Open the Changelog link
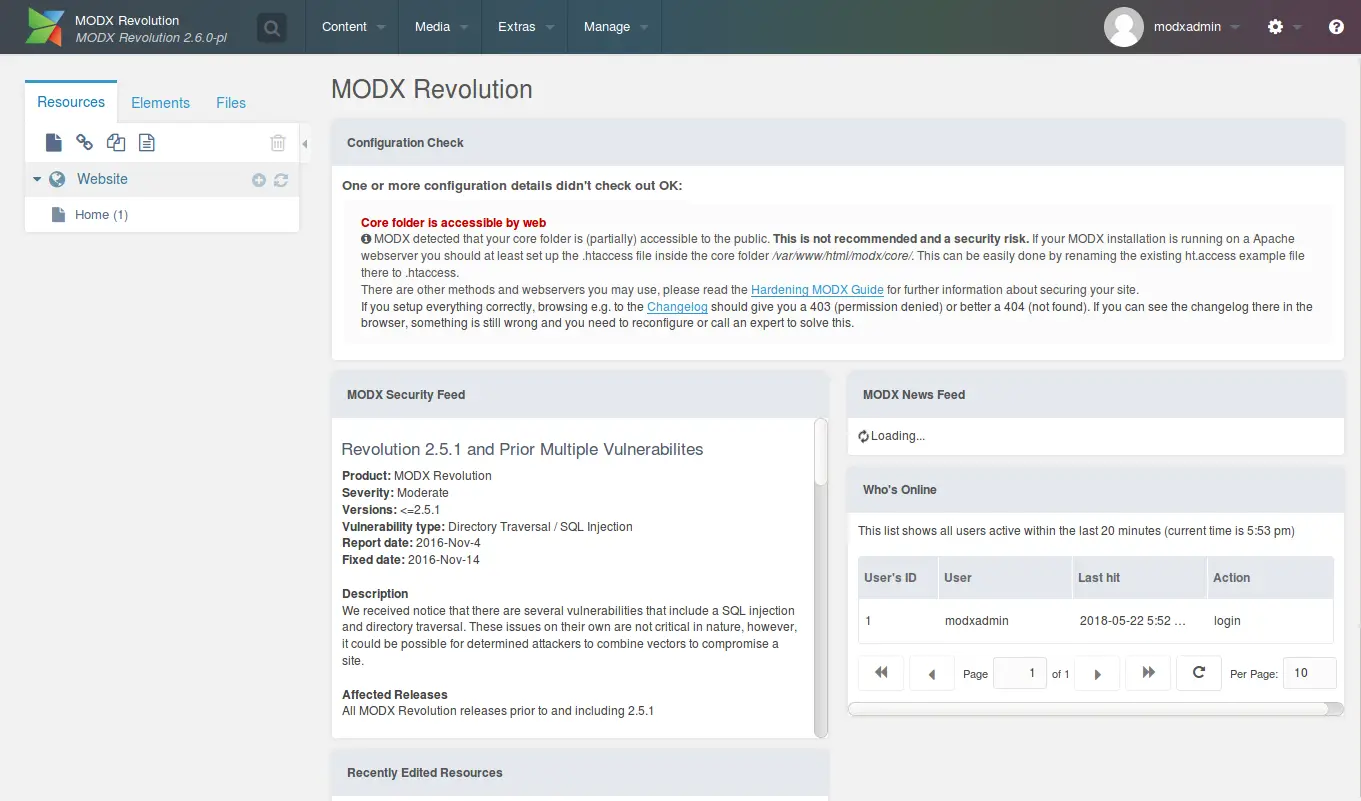The height and width of the screenshot is (801, 1361). (x=675, y=307)
